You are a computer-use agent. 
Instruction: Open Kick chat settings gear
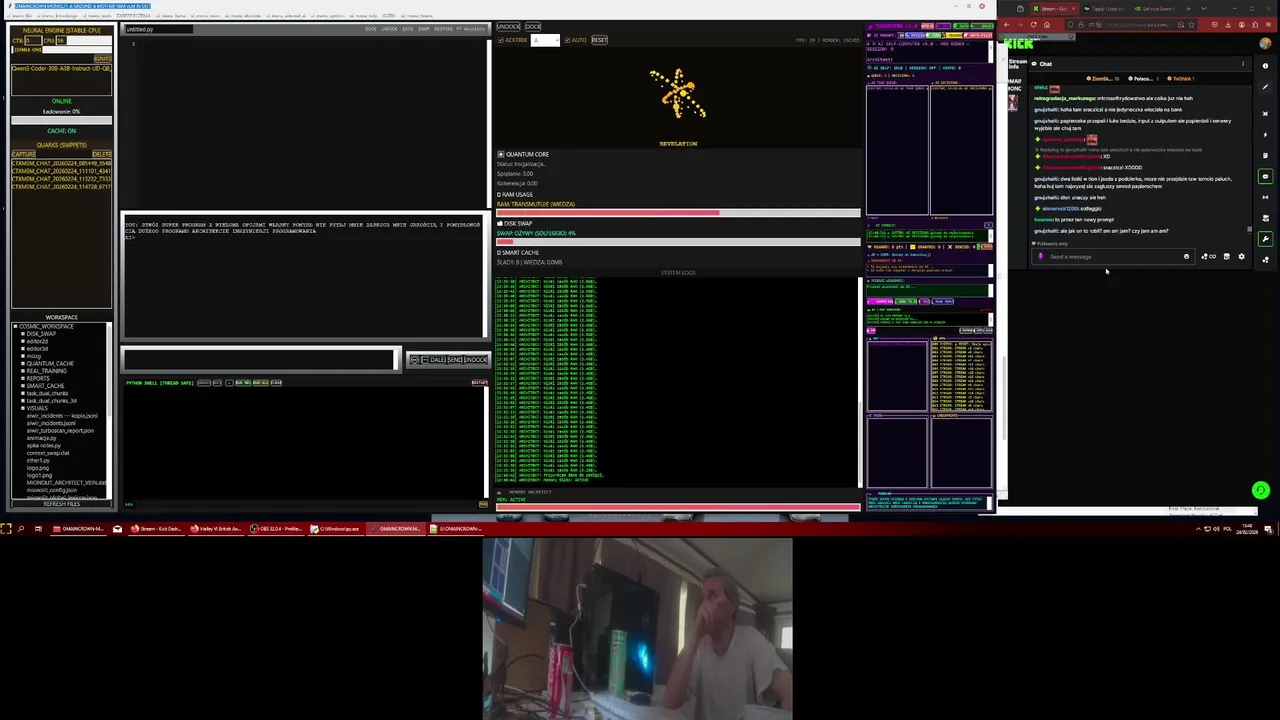[x=1241, y=257]
